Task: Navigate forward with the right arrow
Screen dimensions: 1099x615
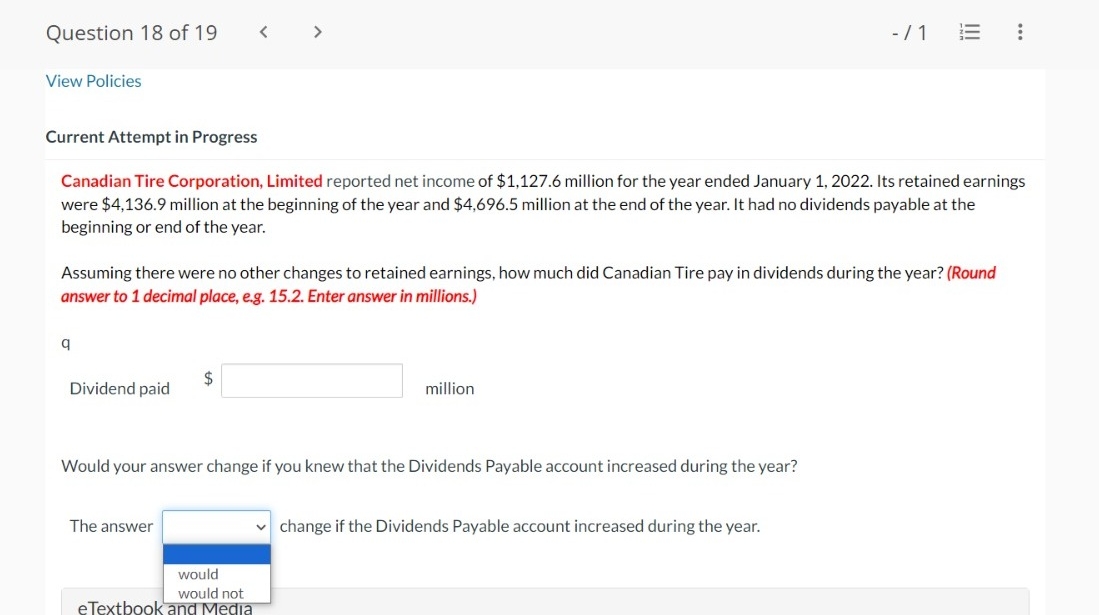Action: pos(317,31)
